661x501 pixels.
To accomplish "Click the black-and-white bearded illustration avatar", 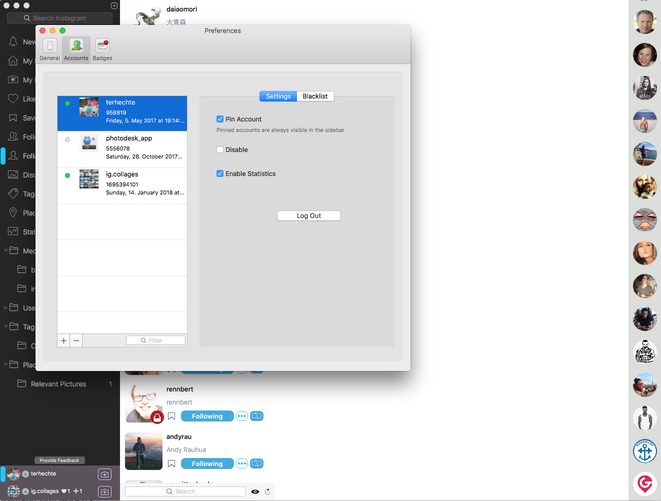I will pos(645,352).
